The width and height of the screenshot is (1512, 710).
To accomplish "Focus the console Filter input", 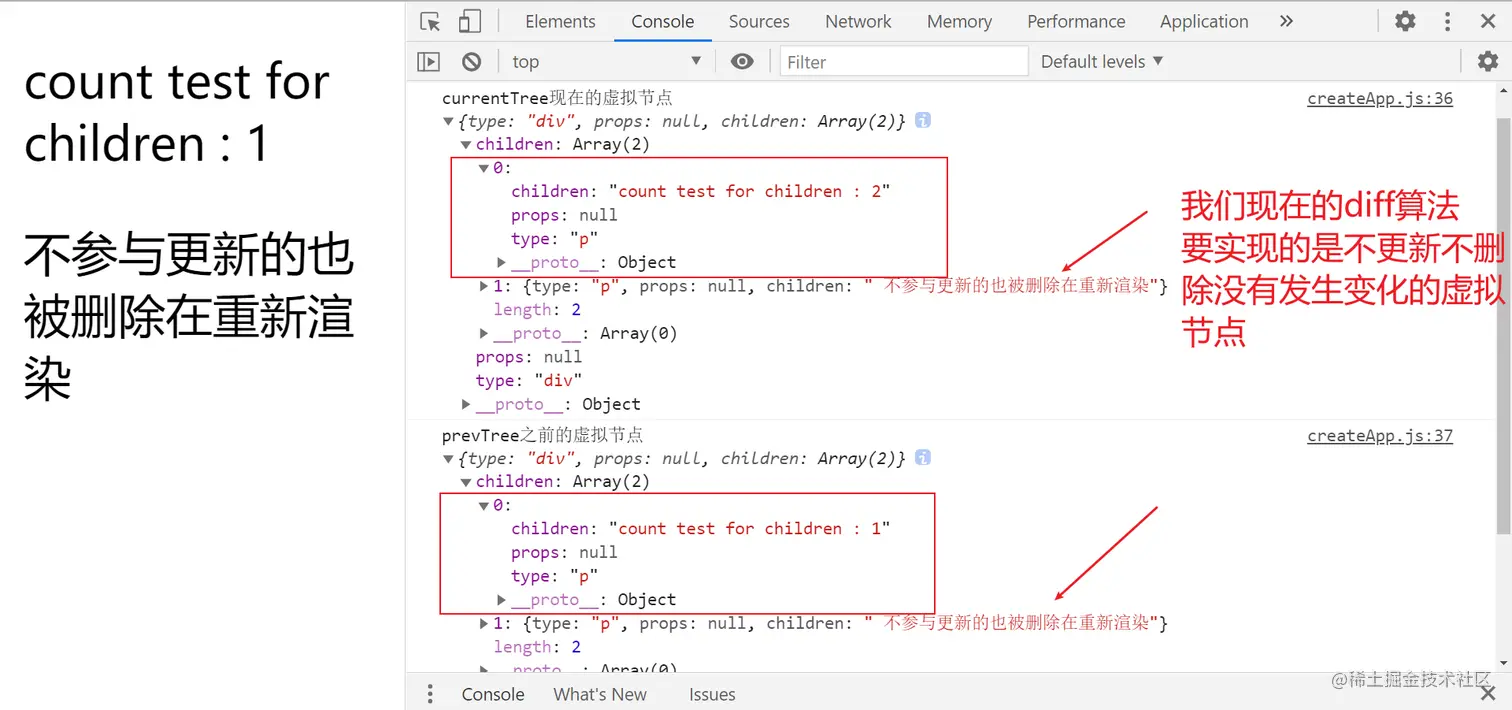I will coord(904,62).
